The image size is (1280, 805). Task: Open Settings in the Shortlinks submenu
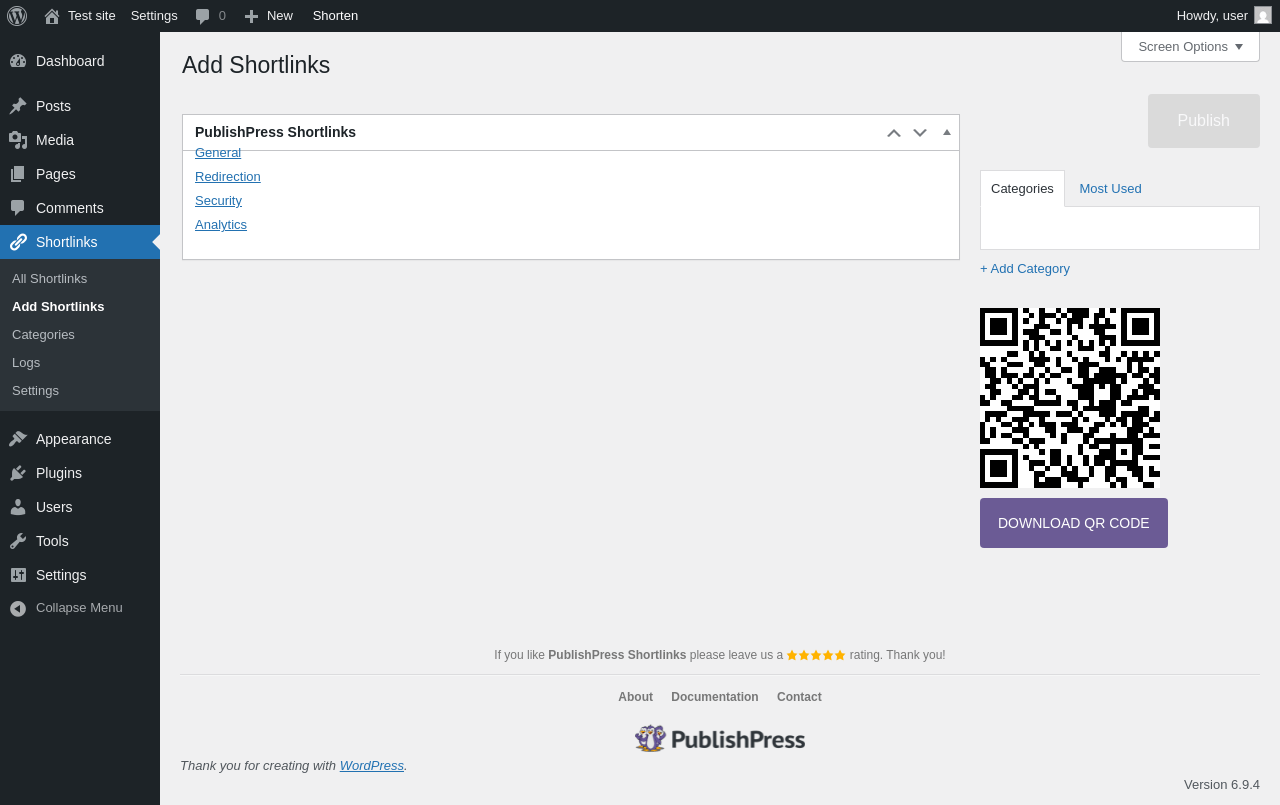[x=80, y=390]
